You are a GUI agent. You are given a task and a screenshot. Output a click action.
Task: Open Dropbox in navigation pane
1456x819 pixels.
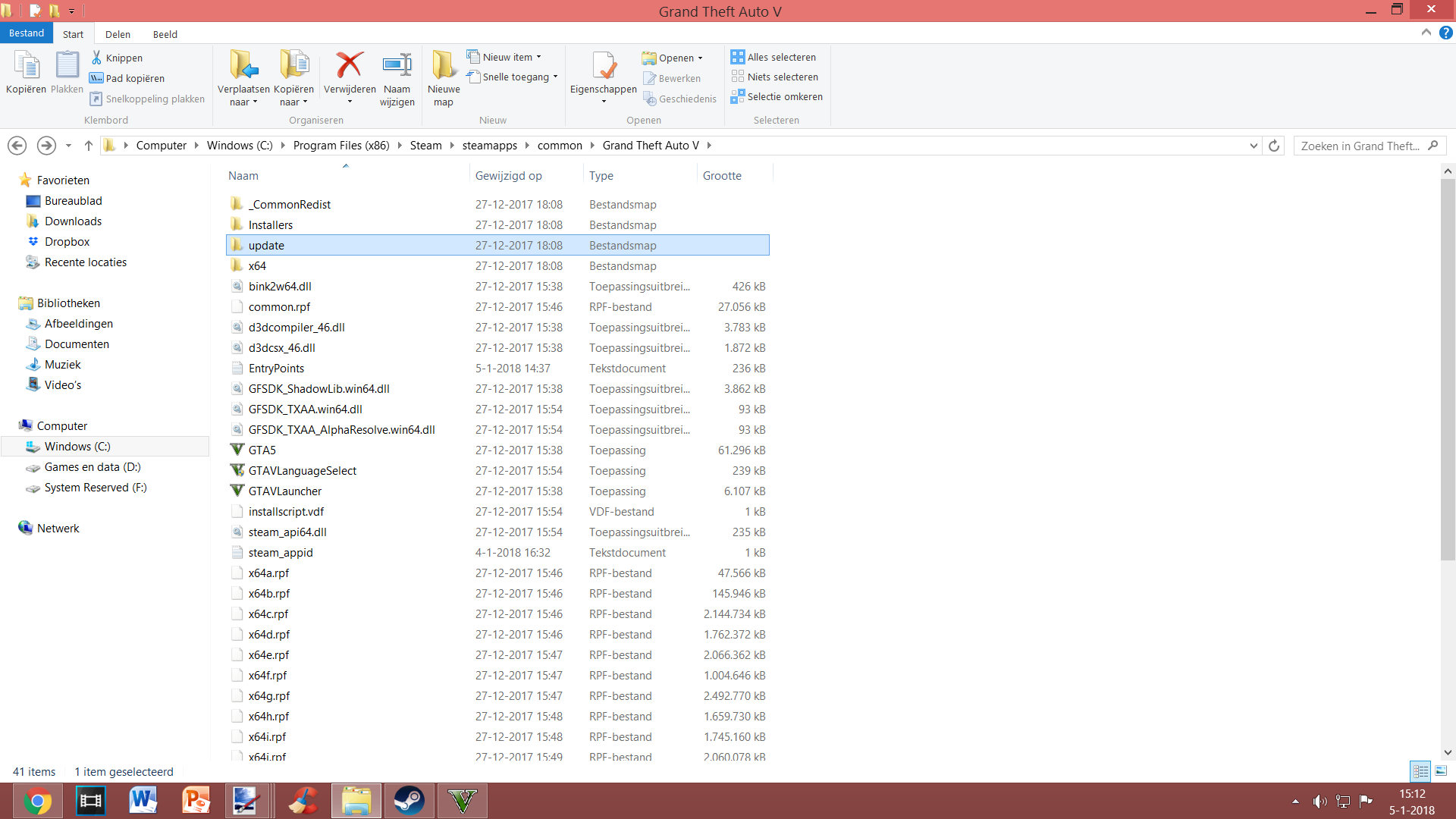point(67,242)
